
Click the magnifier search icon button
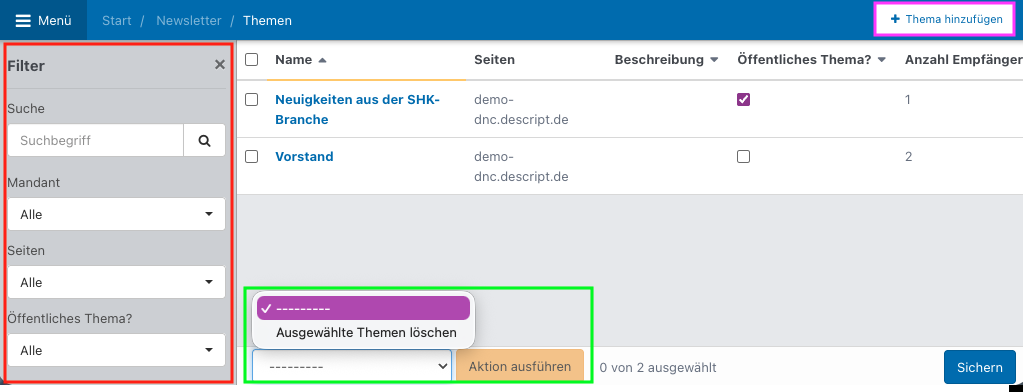[x=204, y=140]
